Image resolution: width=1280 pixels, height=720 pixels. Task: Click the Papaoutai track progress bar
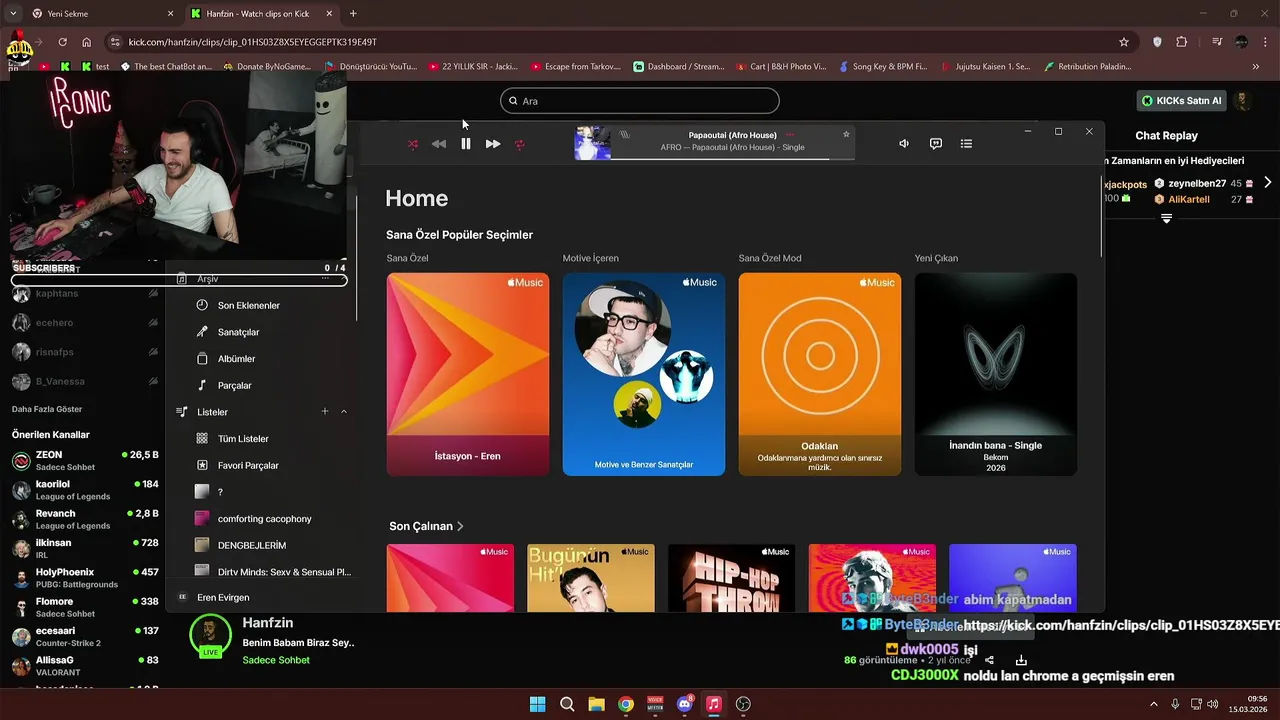click(x=731, y=158)
